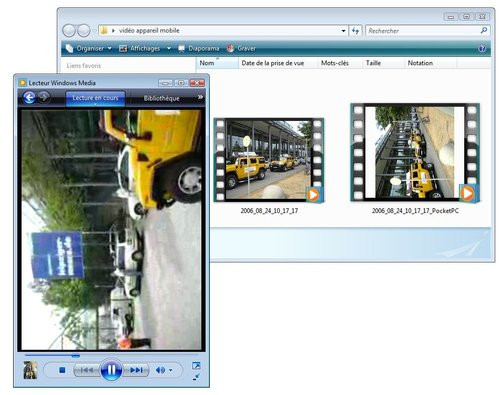Screen dimensions: 500x395
Task: Click vidéo appareil mobile address path
Action: tap(149, 31)
